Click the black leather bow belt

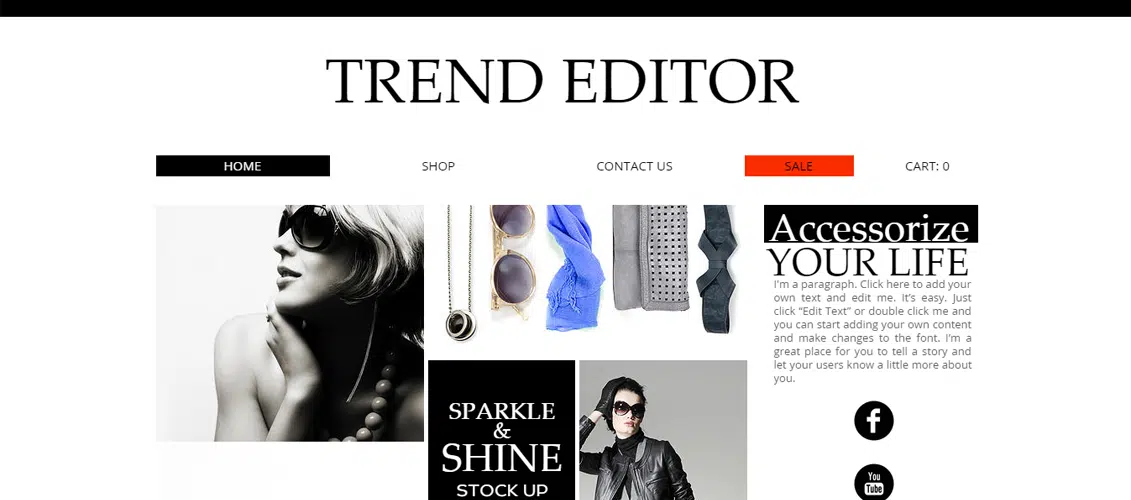719,268
